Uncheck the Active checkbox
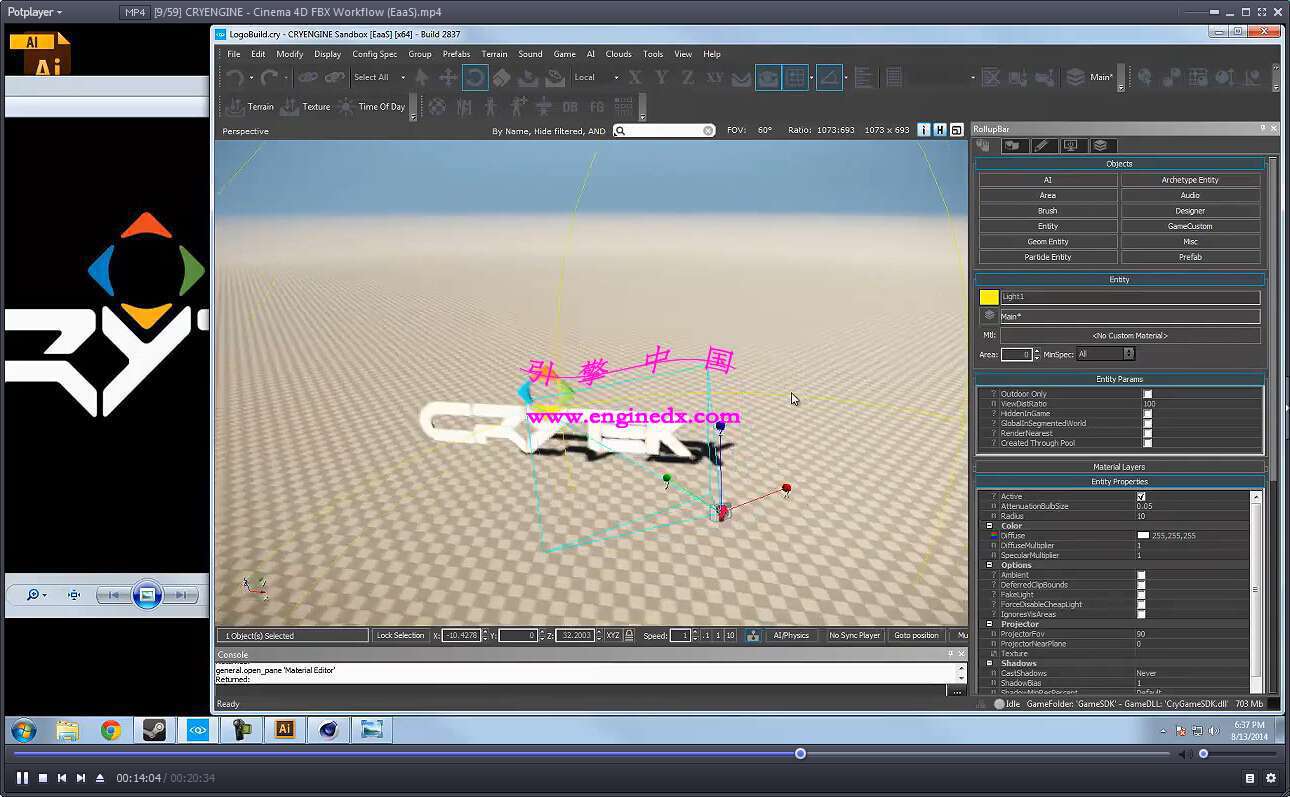1290x797 pixels. click(1141, 496)
